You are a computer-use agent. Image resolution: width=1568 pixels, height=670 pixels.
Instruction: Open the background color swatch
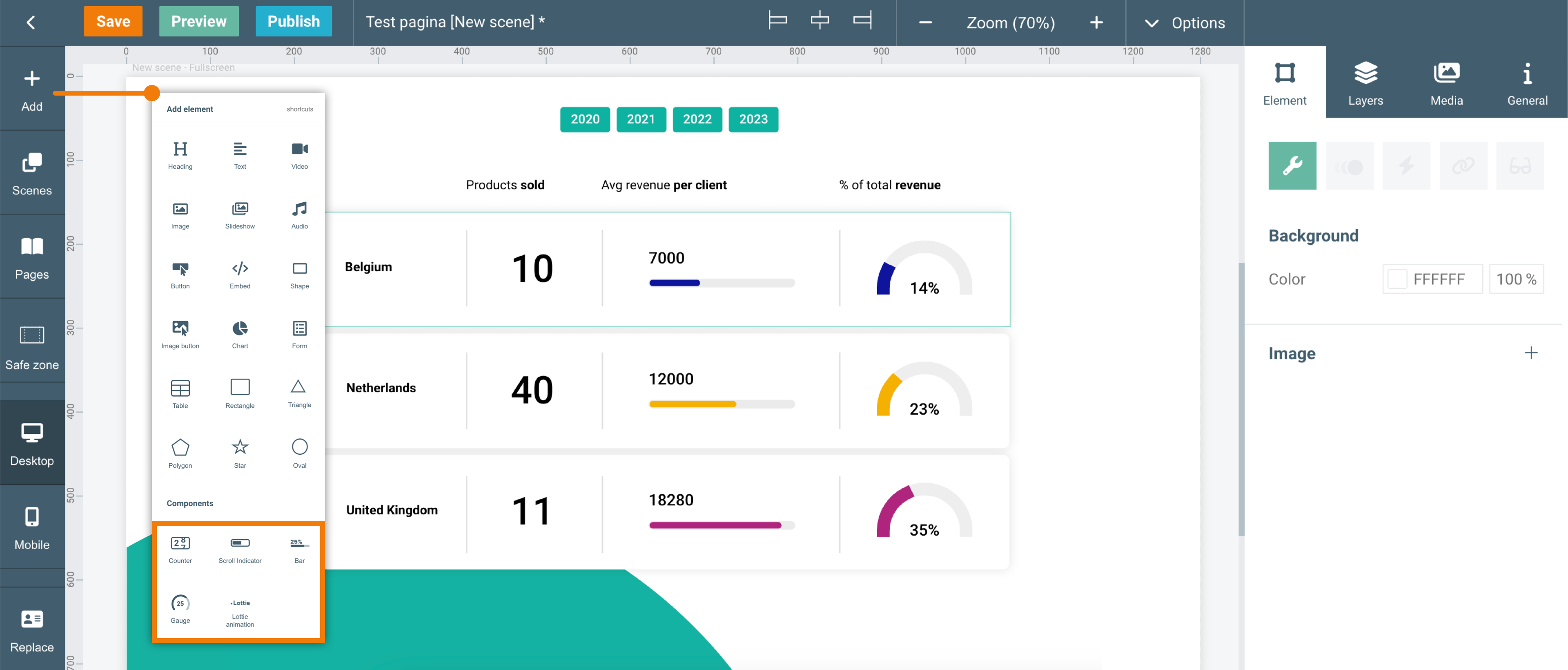(x=1397, y=279)
